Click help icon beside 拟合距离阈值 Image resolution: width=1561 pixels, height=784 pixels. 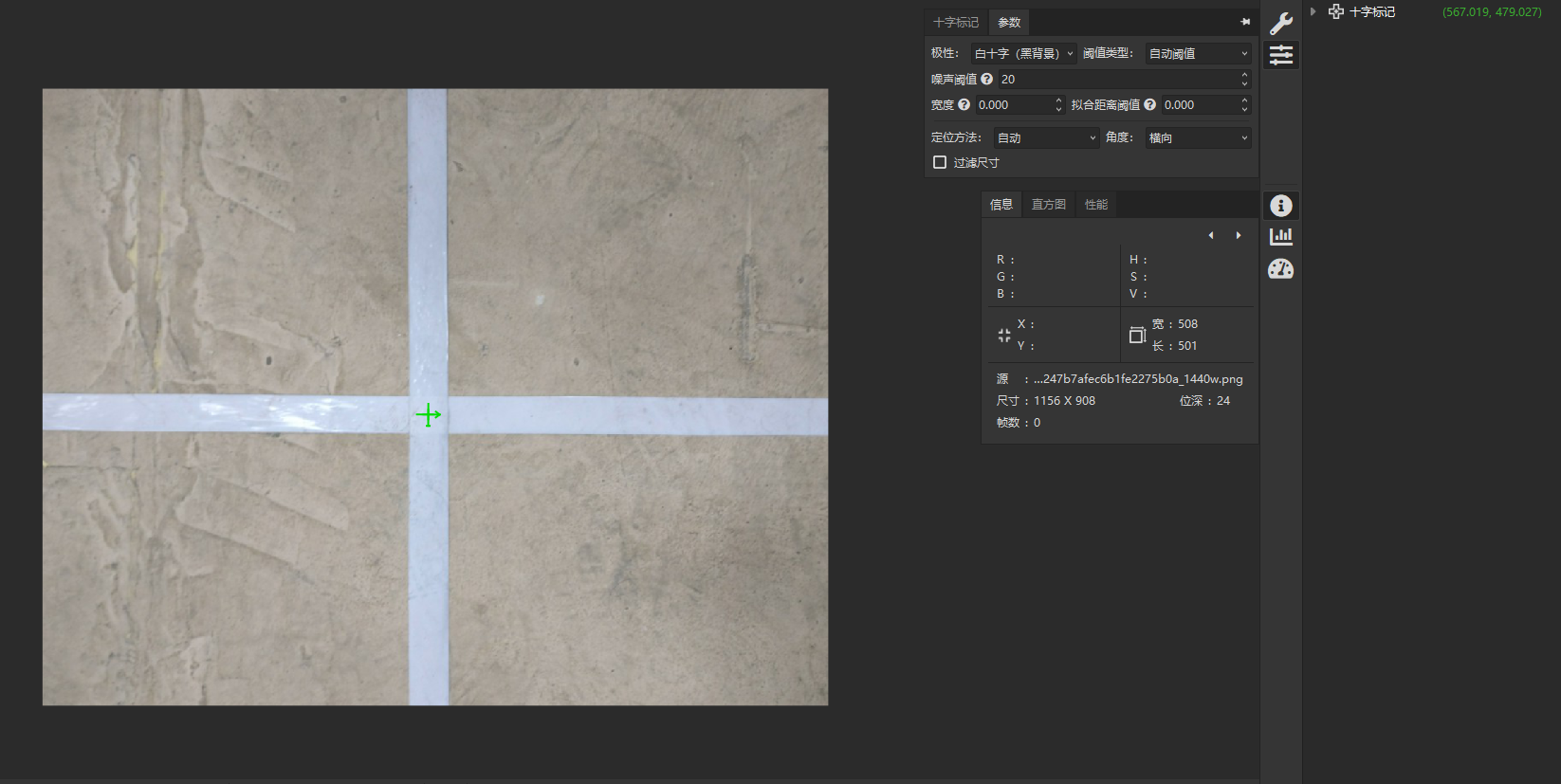click(x=1150, y=105)
